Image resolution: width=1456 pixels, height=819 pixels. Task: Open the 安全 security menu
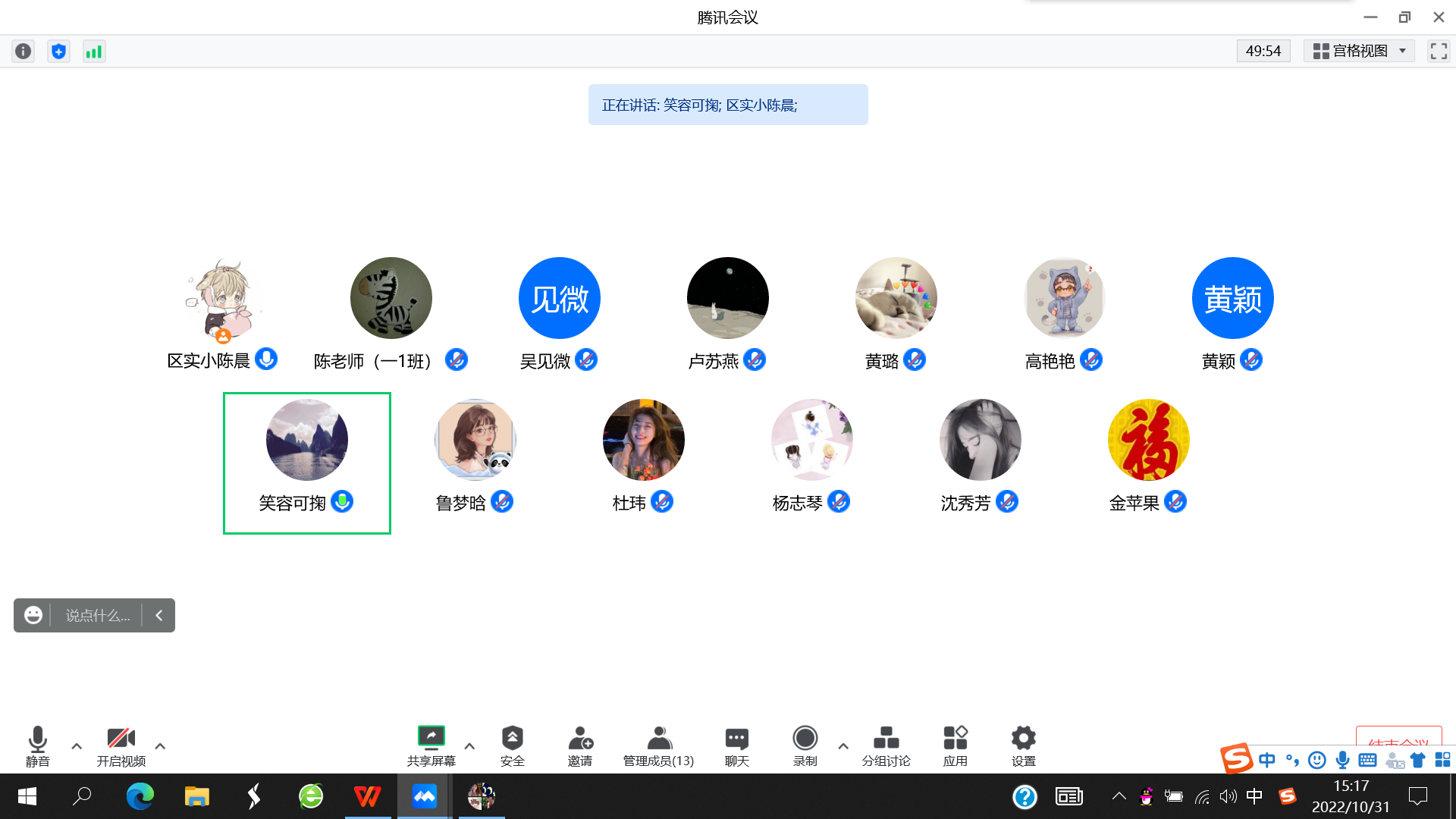click(513, 746)
